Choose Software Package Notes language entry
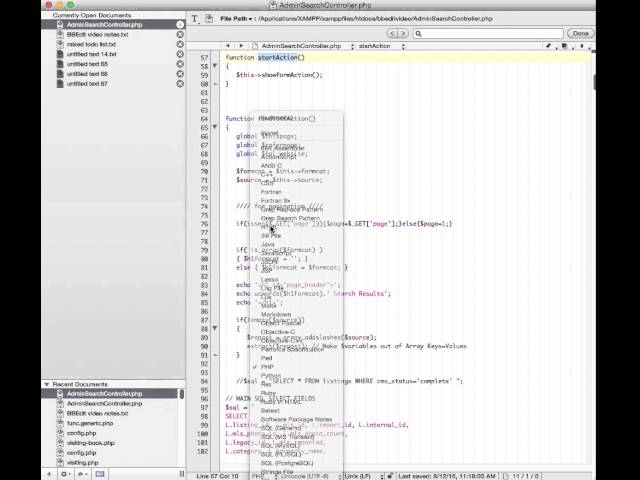This screenshot has height=480, width=640. (x=296, y=419)
